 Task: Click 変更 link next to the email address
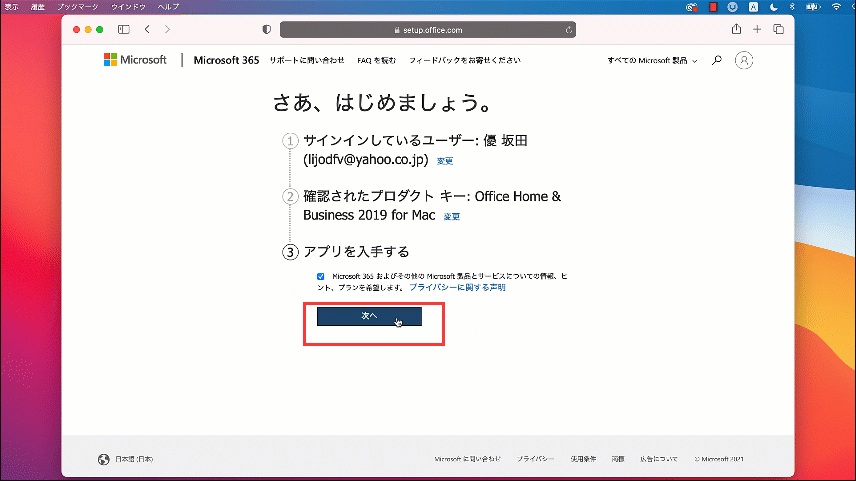point(445,161)
